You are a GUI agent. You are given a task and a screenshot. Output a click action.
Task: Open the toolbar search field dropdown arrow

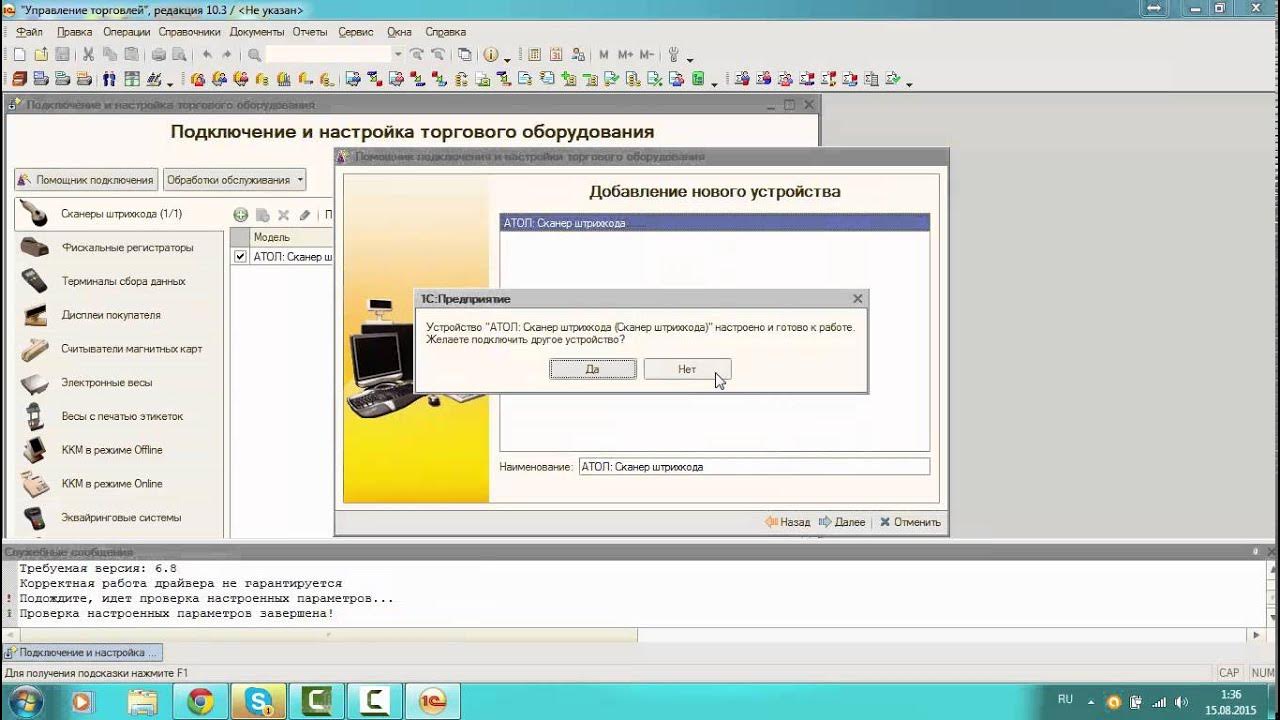pos(398,54)
